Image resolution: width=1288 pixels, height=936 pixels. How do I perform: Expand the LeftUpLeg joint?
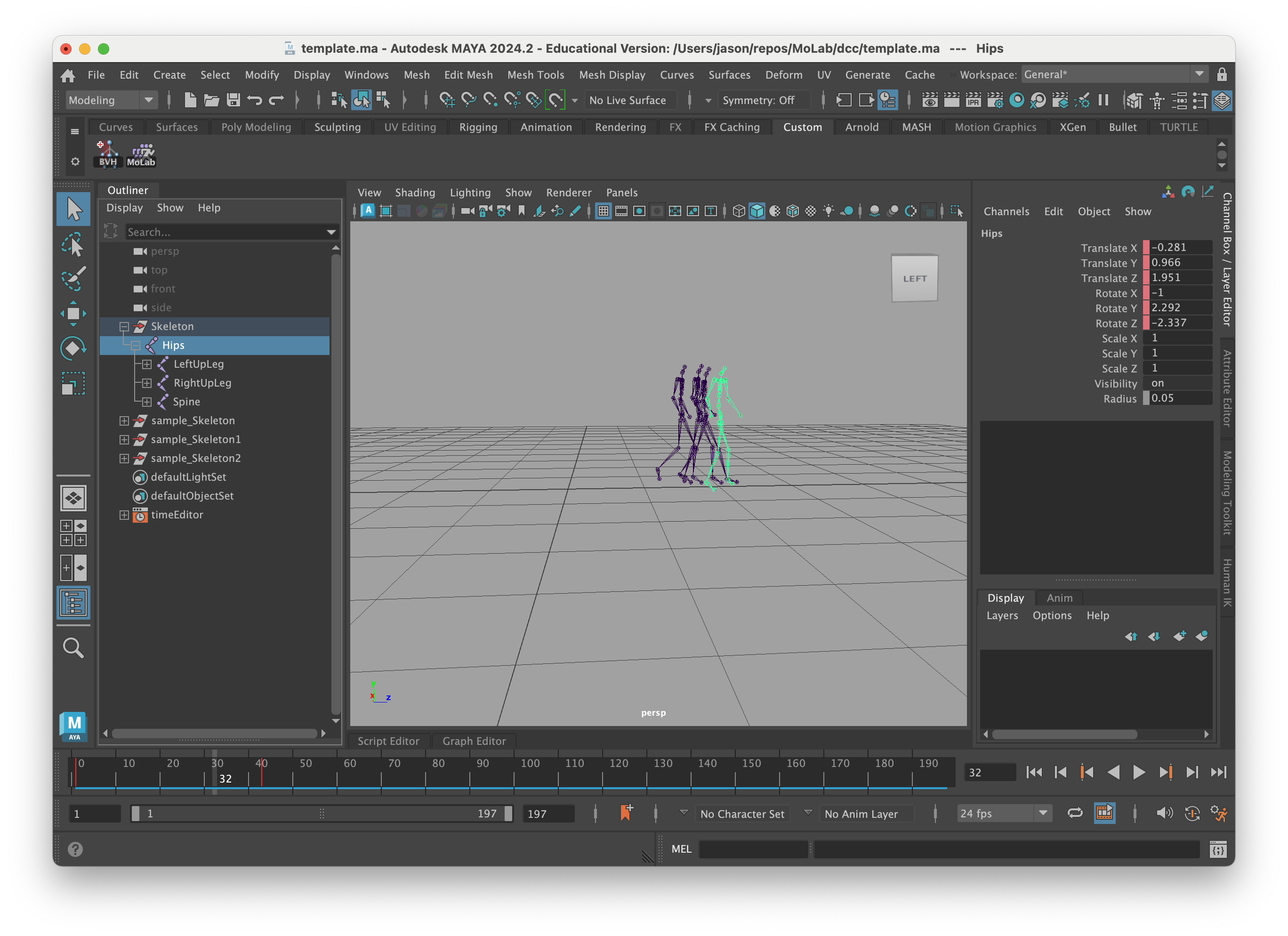click(x=146, y=364)
